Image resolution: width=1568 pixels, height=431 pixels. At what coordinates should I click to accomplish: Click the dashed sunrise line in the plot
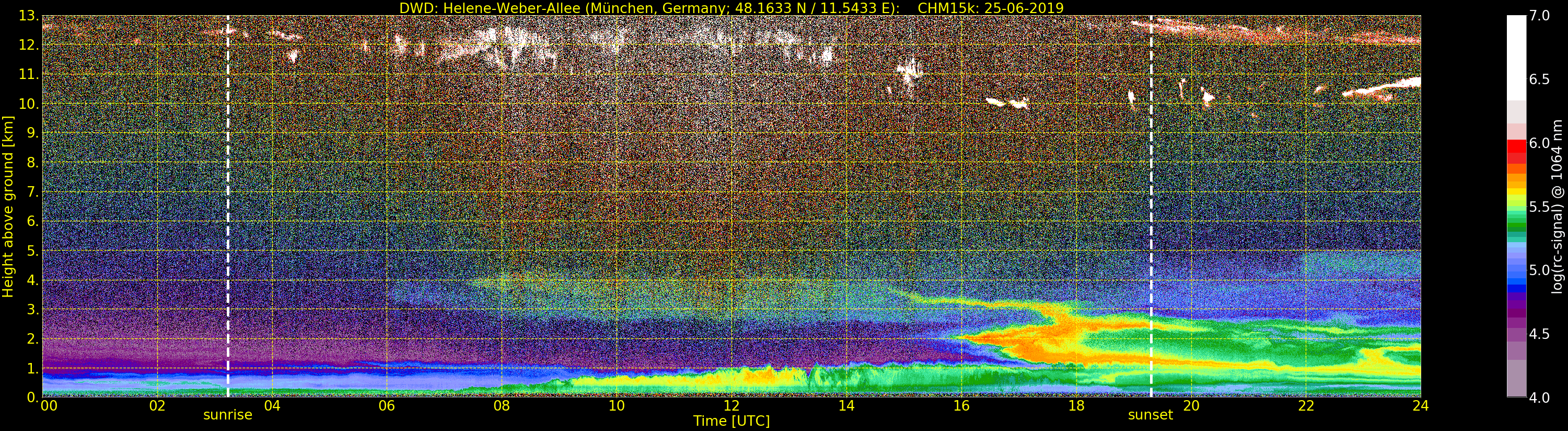pyautogui.click(x=228, y=207)
